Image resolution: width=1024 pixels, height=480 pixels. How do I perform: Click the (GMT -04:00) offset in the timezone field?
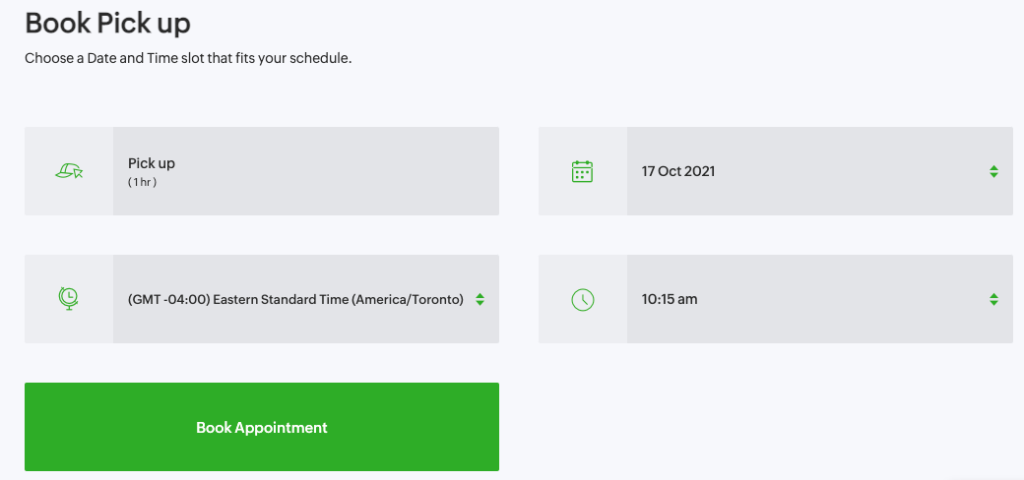tap(168, 300)
